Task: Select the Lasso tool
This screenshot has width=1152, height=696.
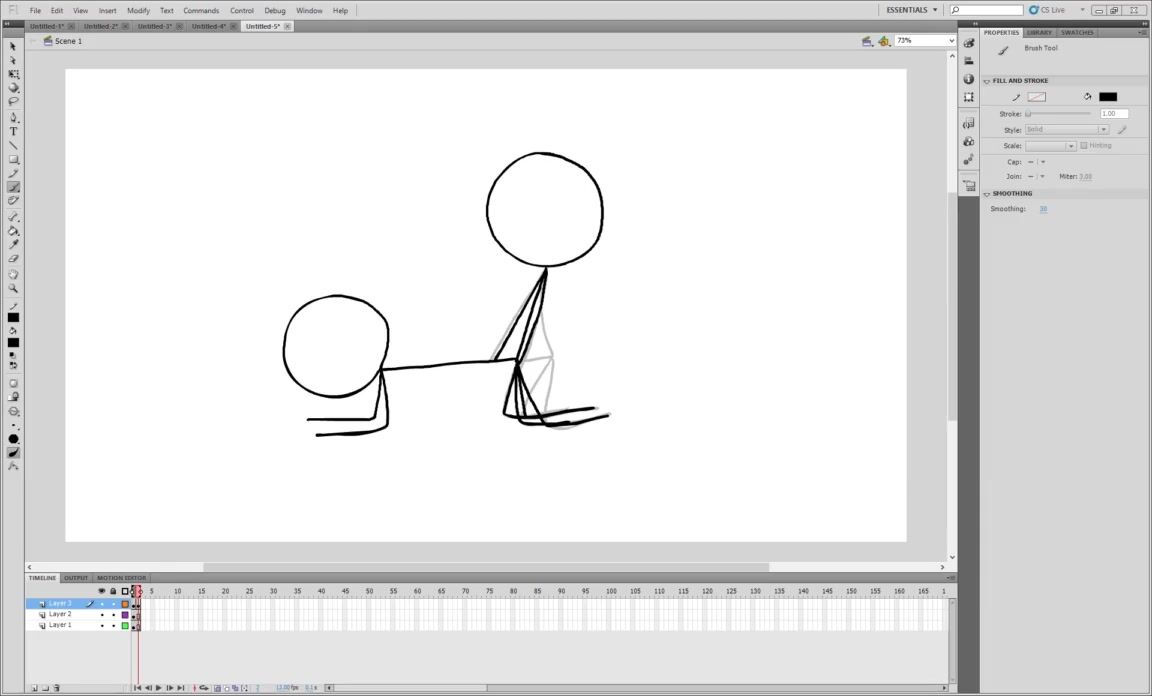Action: click(x=13, y=101)
